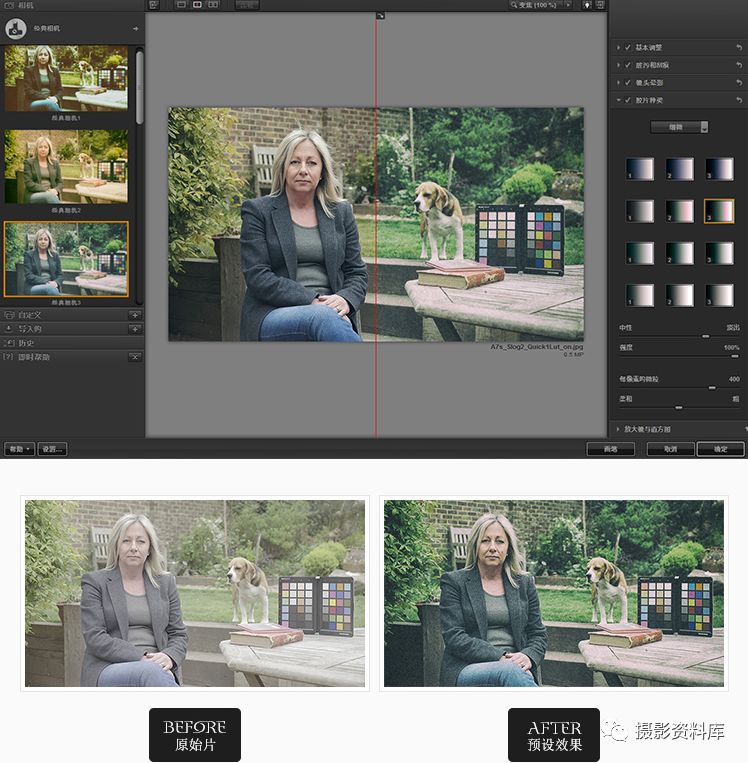
Task: Click the zoom magnifier (100%) control
Action: [534, 5]
